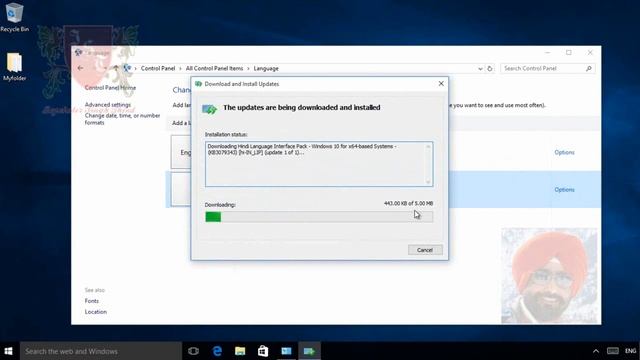Refresh the Control Panel address bar

pos(490,69)
